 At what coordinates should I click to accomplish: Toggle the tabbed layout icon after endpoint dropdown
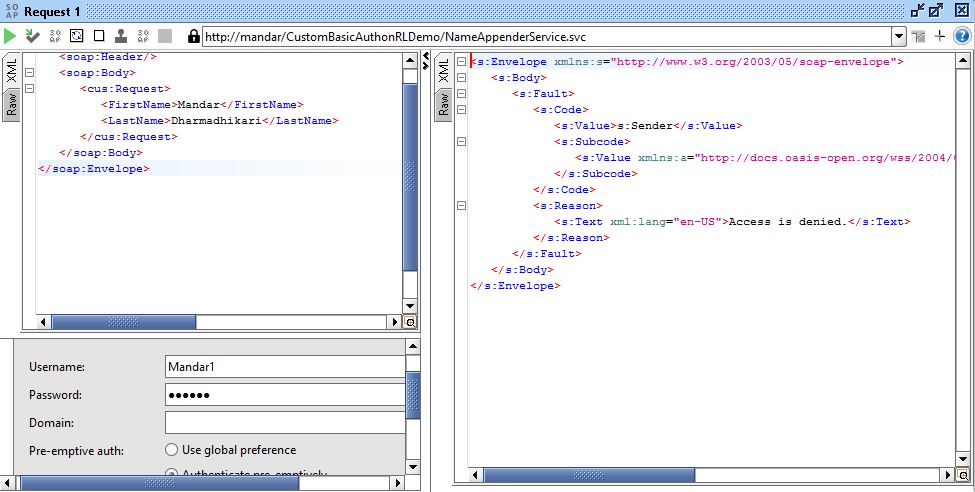pos(918,37)
